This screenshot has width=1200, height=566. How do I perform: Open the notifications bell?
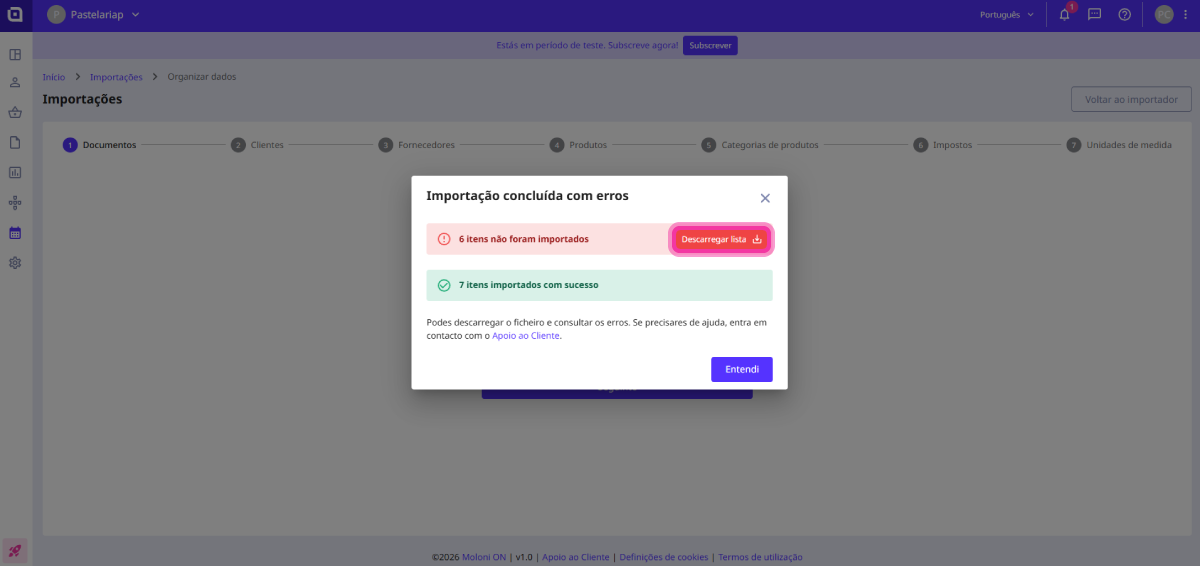coord(1065,15)
